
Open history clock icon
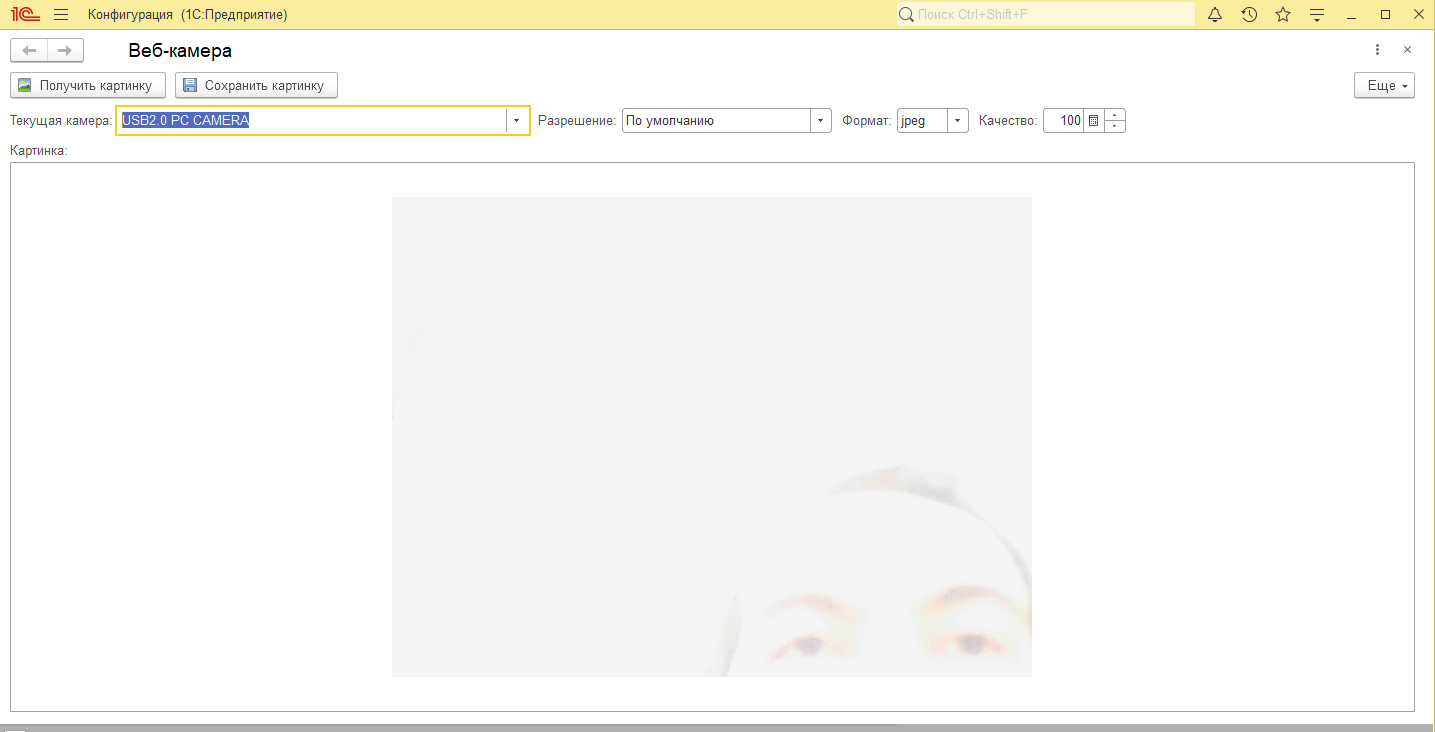[1249, 14]
